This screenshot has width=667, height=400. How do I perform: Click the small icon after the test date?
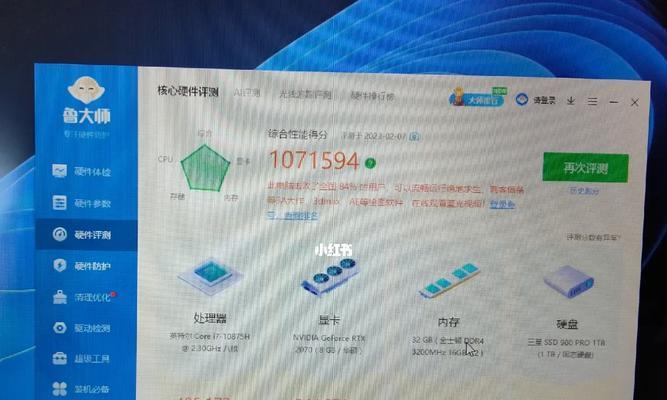coord(414,137)
